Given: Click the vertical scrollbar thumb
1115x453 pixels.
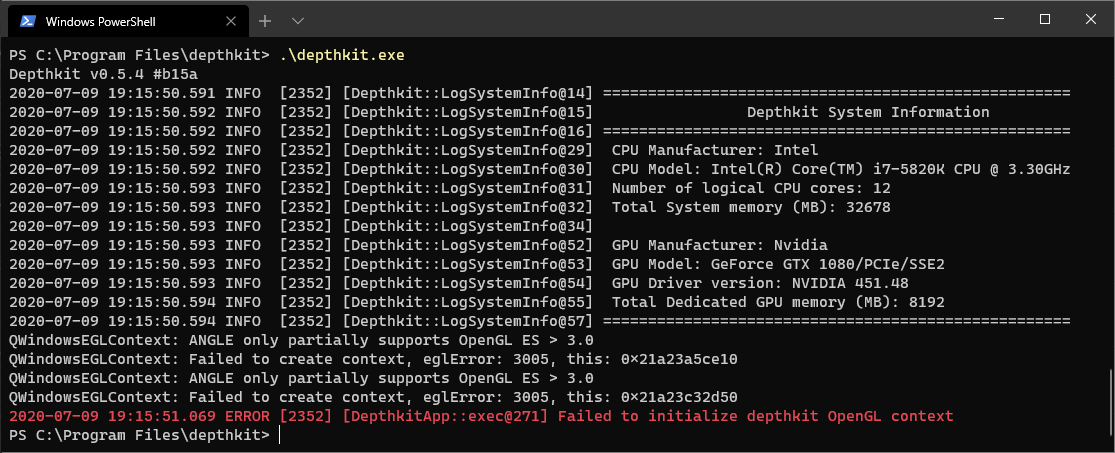Looking at the screenshot, I should pyautogui.click(x=1109, y=402).
